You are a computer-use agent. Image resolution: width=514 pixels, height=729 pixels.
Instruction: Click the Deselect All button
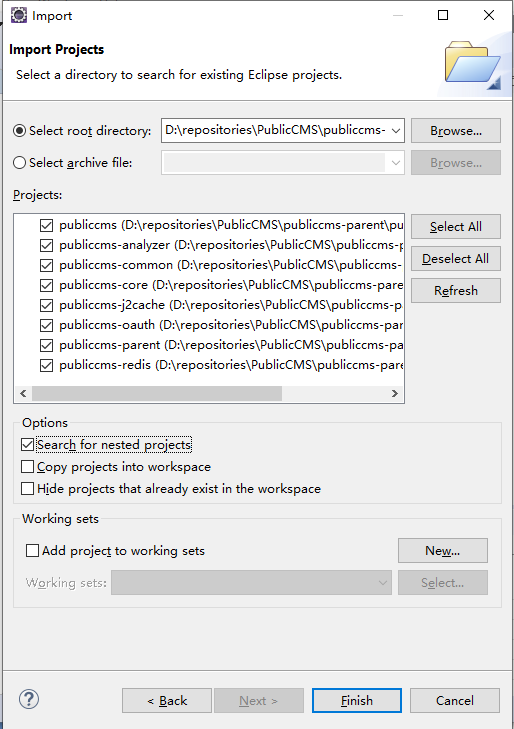click(455, 258)
